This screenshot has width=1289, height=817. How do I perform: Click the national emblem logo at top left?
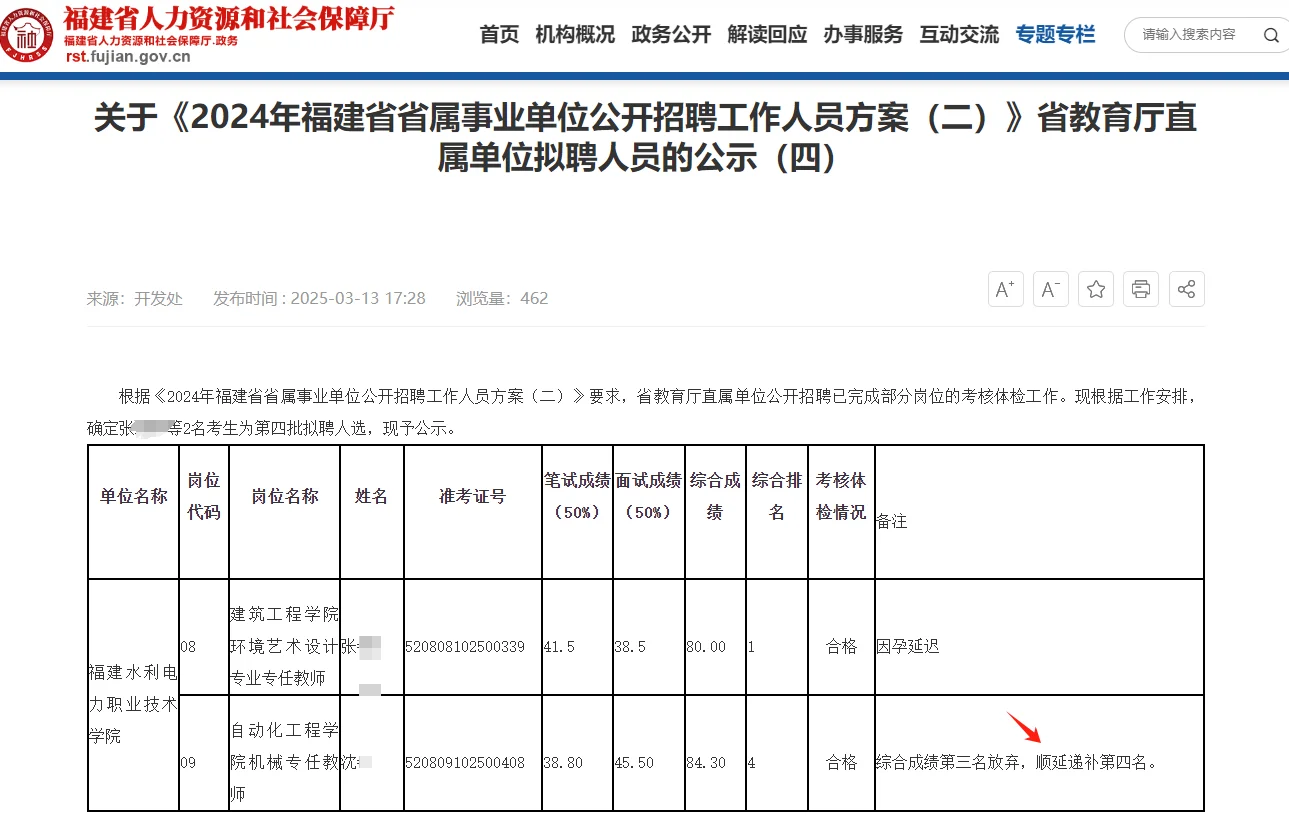29,36
